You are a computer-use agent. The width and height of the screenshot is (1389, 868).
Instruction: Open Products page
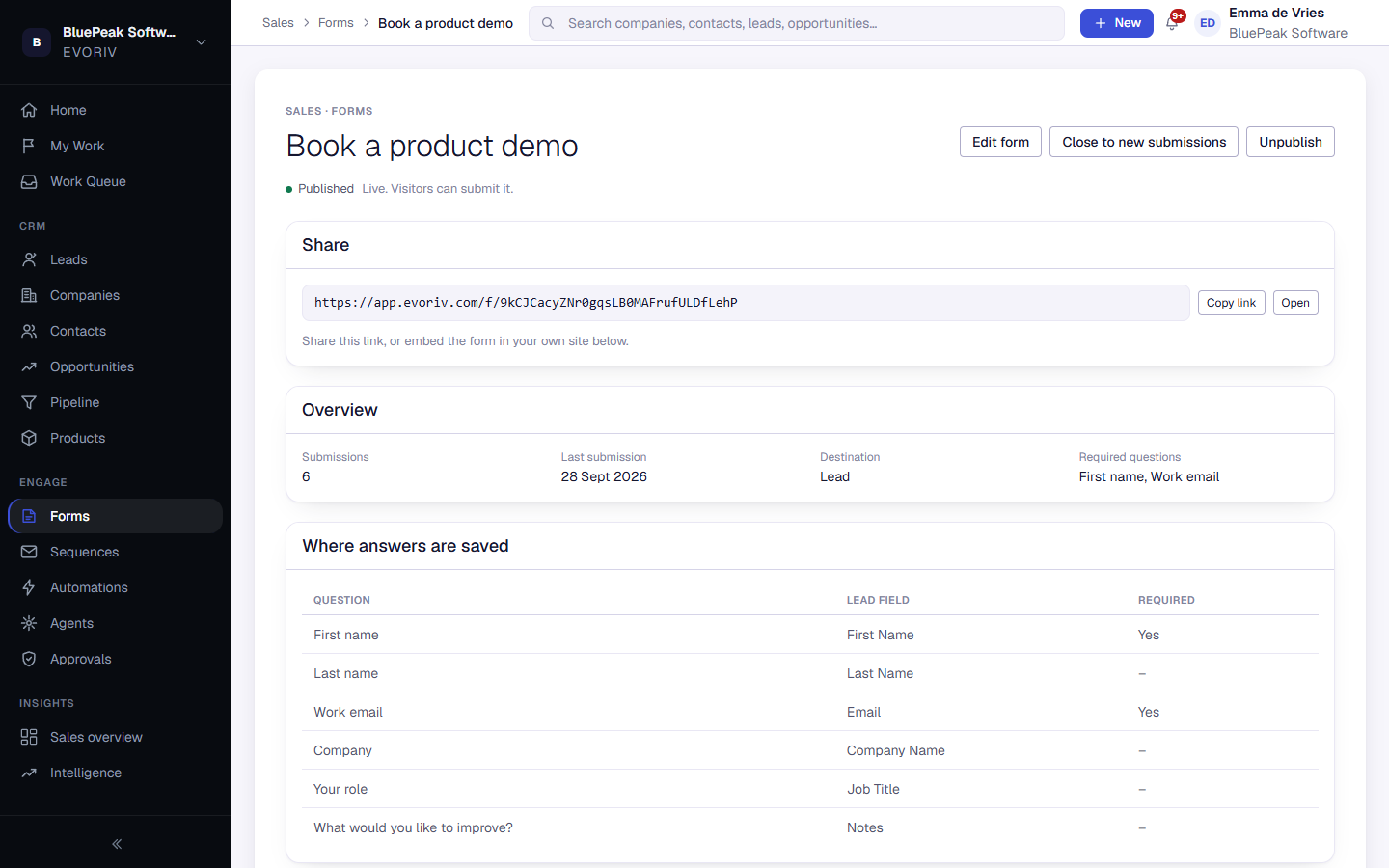(116, 438)
